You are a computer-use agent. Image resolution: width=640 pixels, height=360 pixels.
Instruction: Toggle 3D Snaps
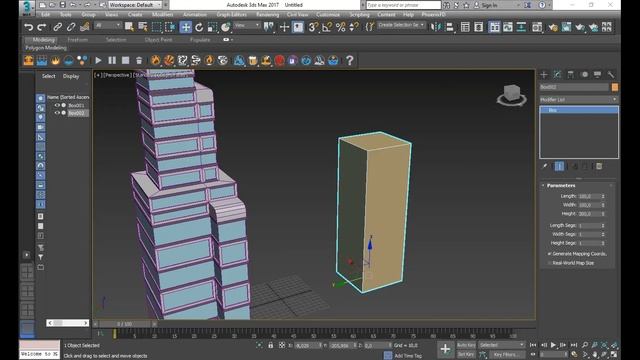click(313, 27)
